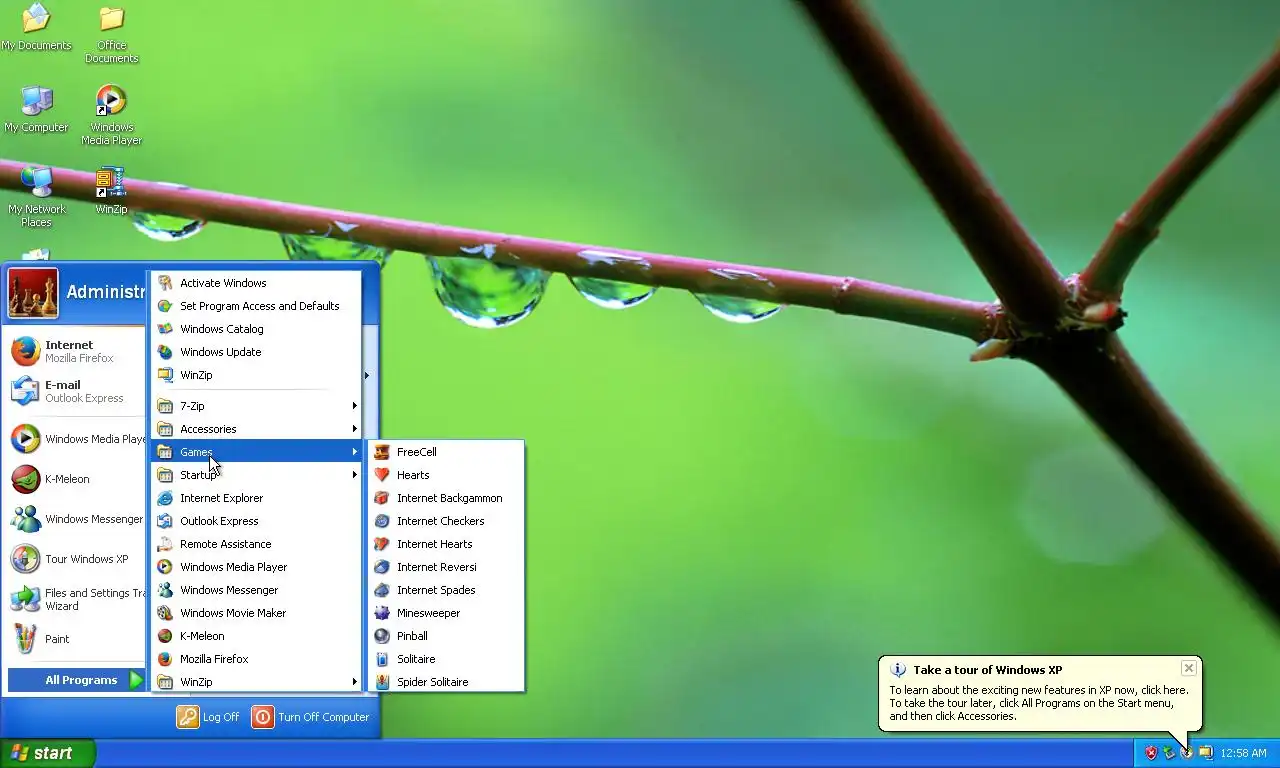Click the tour balloon message text

click(1039, 703)
